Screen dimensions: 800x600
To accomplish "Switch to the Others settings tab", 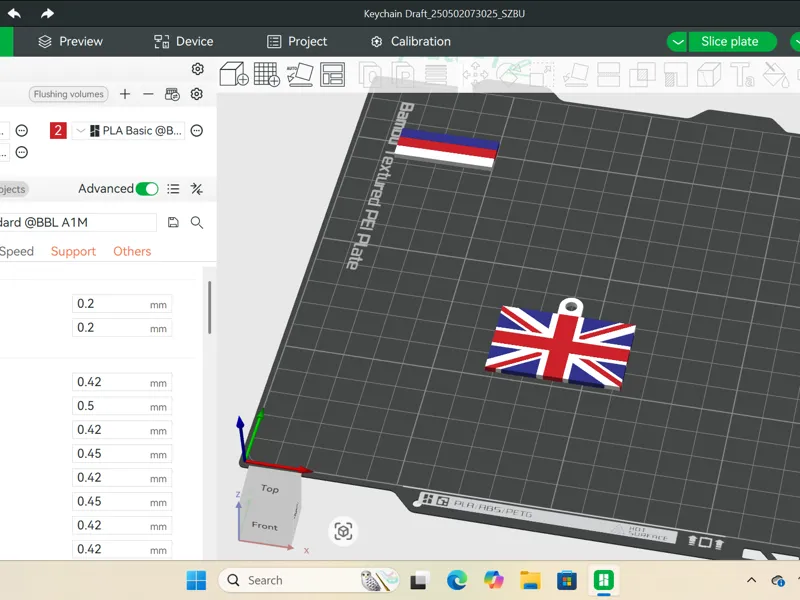I will click(132, 251).
